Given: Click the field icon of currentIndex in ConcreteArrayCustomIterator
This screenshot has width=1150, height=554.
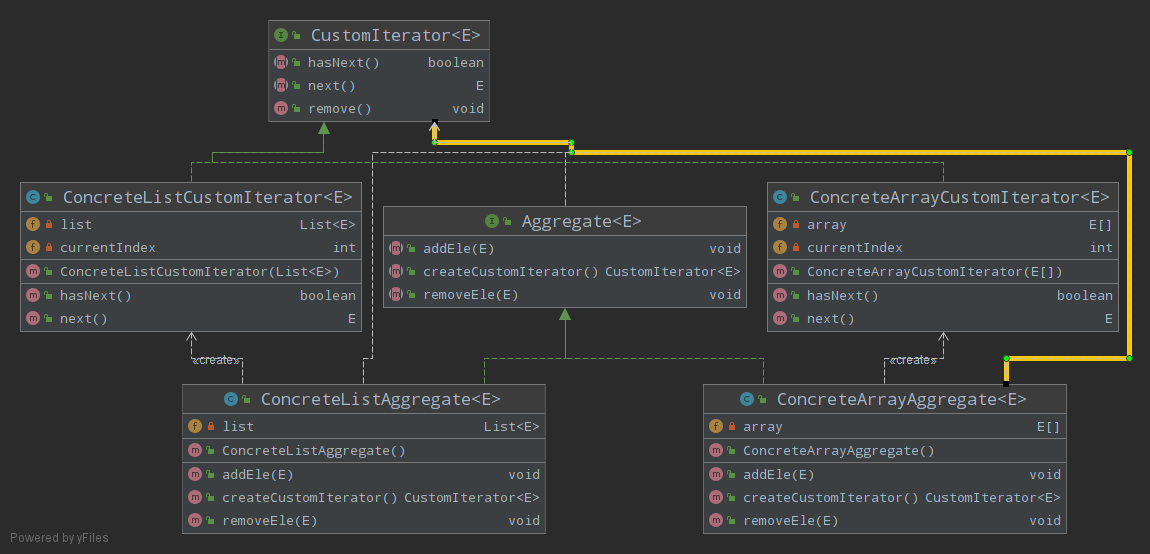Looking at the screenshot, I should point(780,247).
